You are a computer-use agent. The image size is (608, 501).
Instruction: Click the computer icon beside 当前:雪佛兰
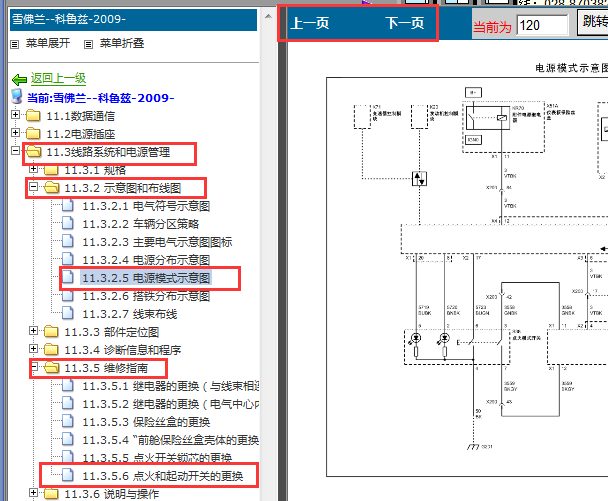point(17,97)
